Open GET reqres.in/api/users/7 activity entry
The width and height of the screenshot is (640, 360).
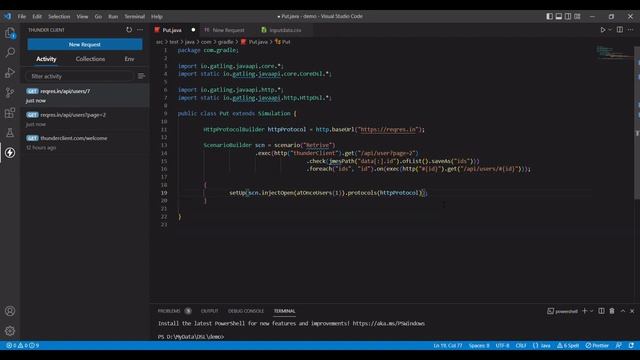85,96
